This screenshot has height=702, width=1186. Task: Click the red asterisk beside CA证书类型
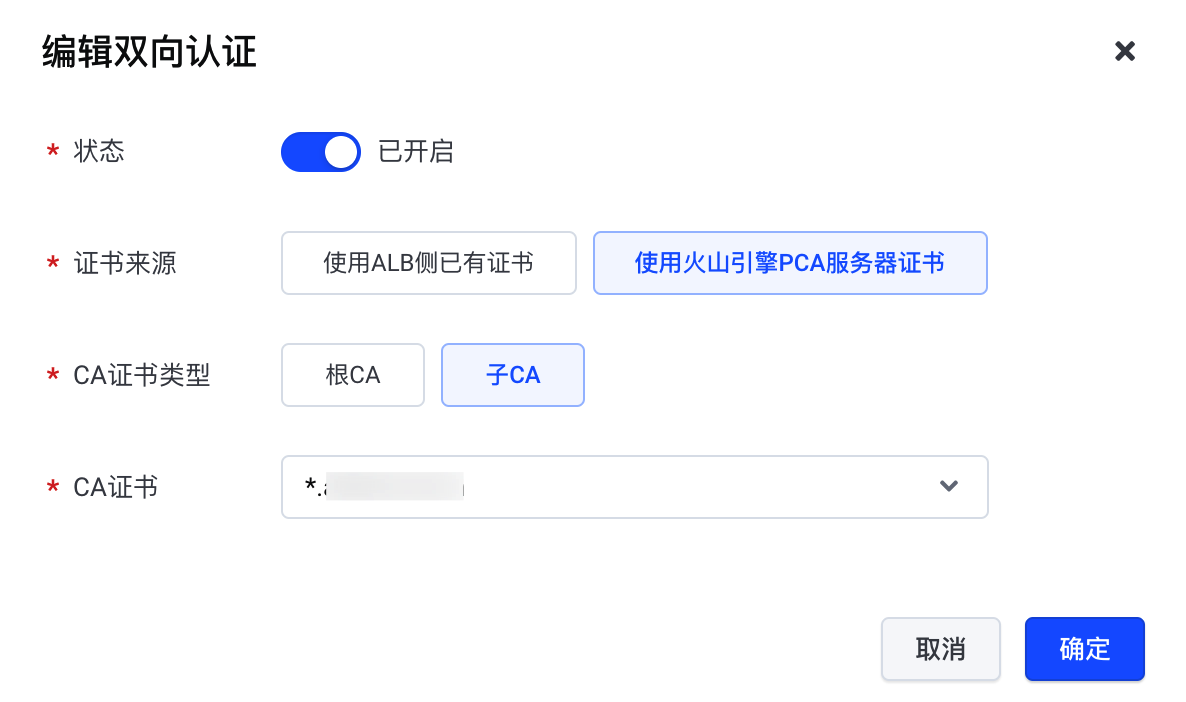pos(52,376)
